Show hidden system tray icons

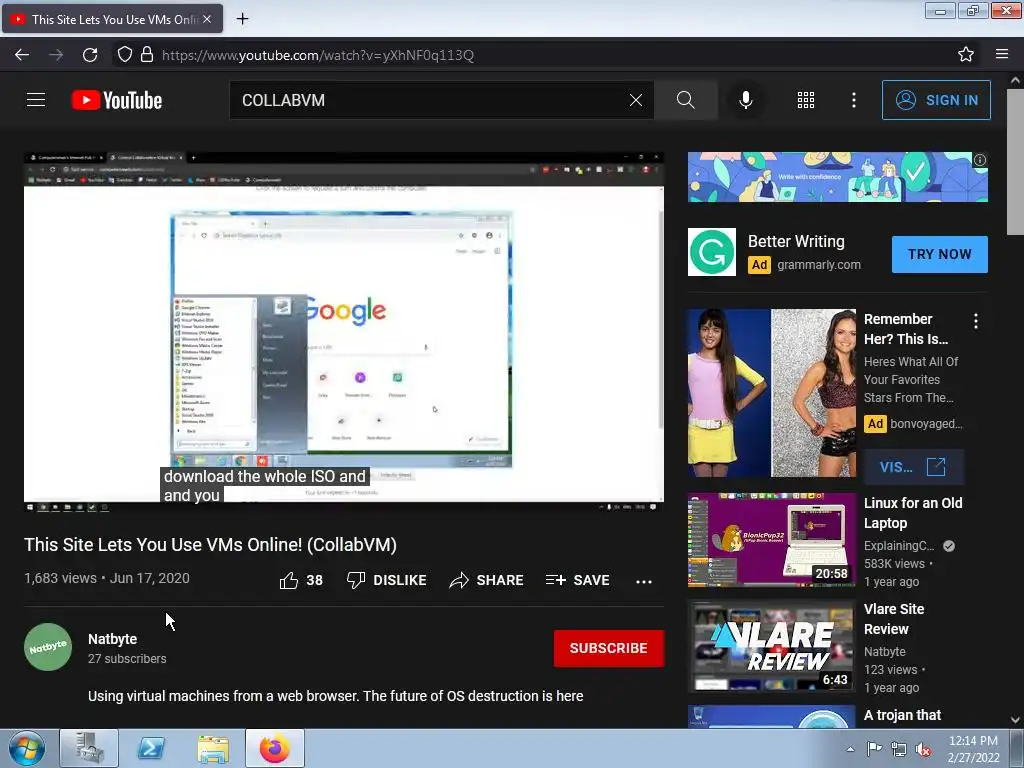[850, 749]
